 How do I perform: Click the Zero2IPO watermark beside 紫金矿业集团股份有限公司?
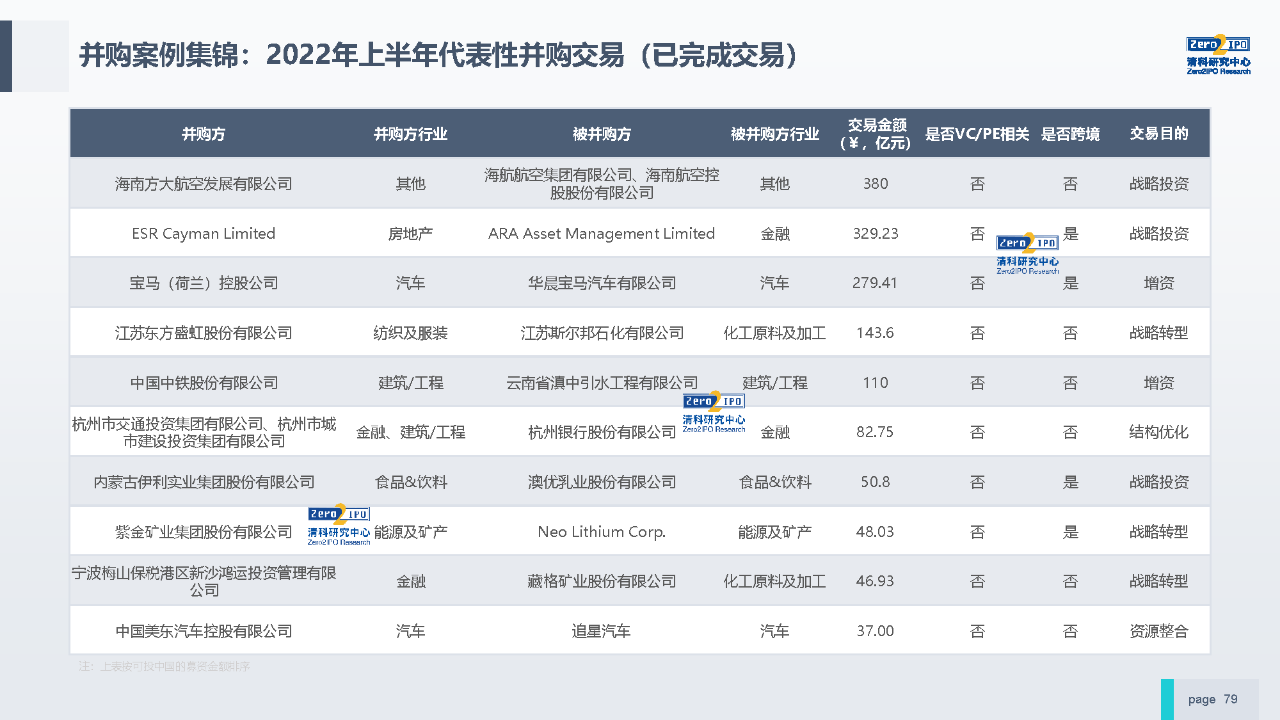[339, 526]
